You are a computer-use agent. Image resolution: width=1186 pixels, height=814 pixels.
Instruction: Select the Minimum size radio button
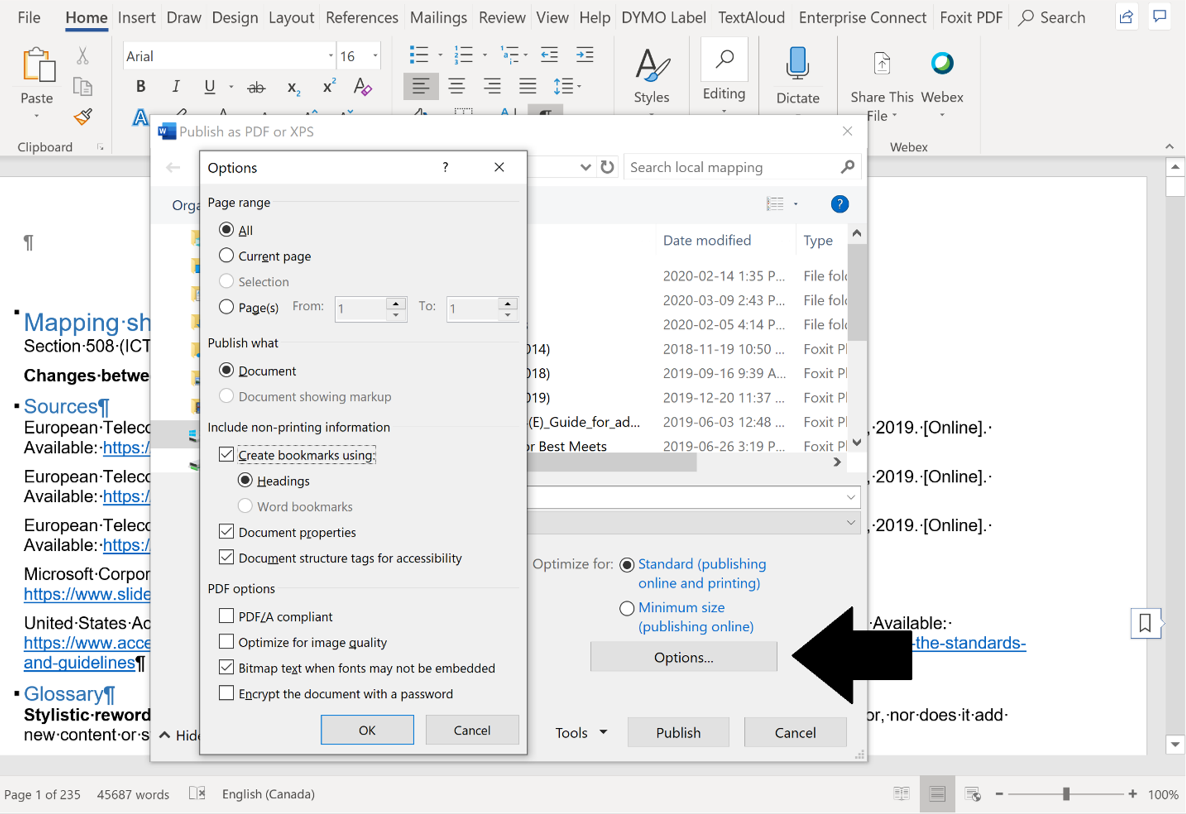(x=627, y=607)
